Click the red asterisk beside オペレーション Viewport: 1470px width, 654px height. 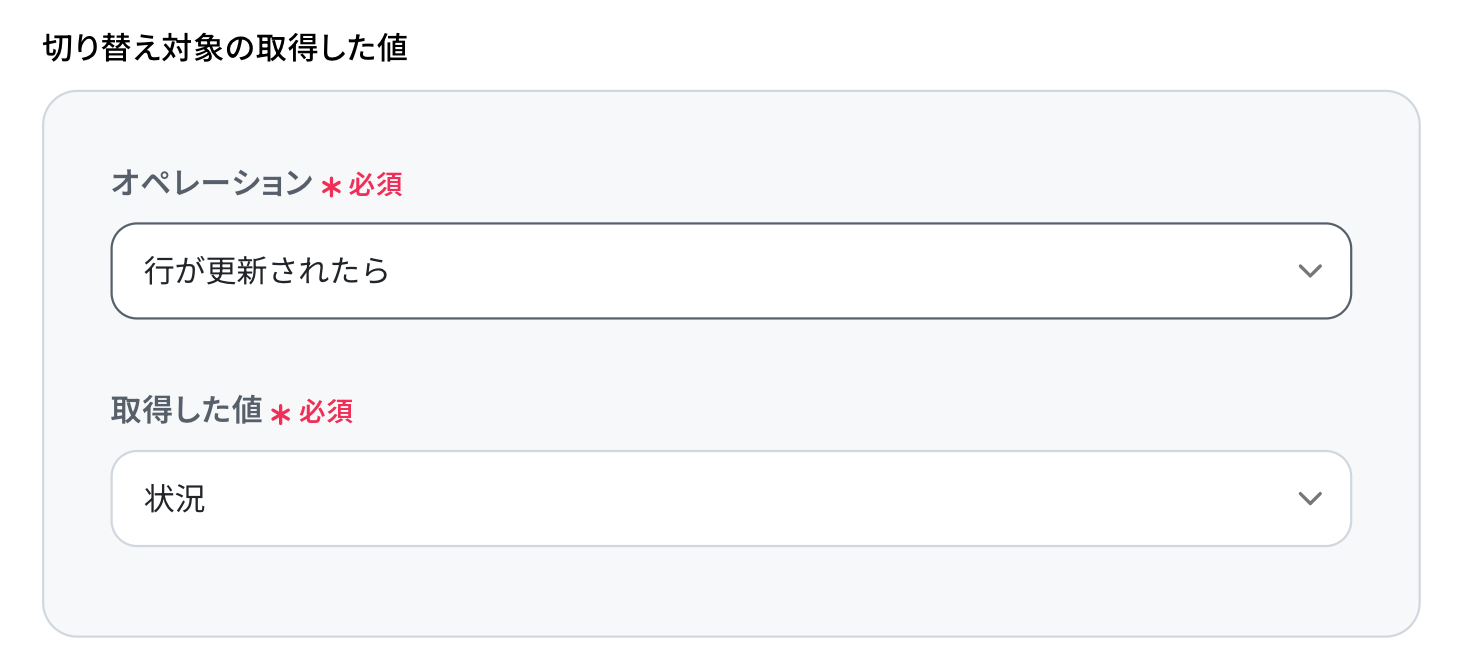[331, 187]
